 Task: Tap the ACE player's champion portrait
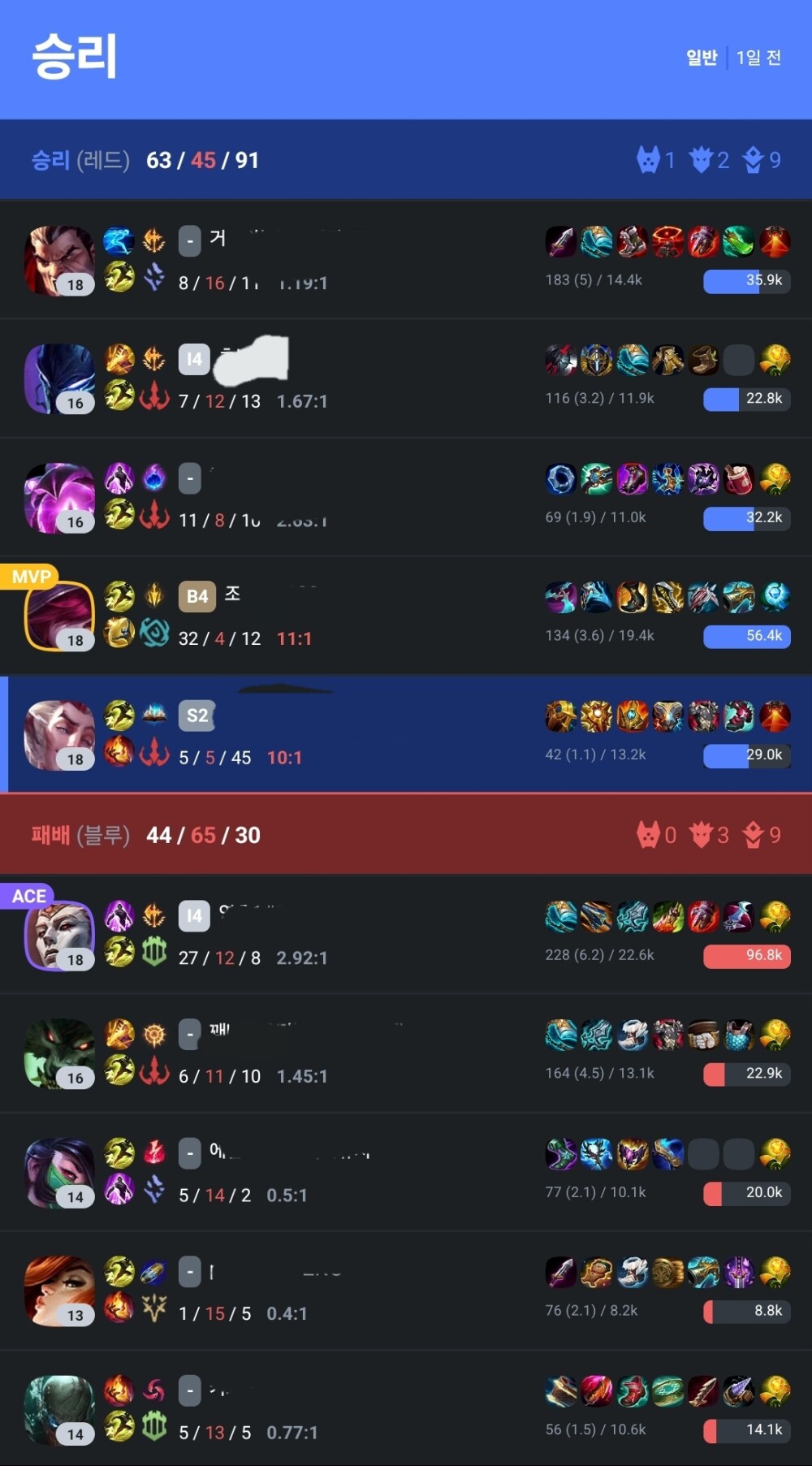pyautogui.click(x=59, y=936)
